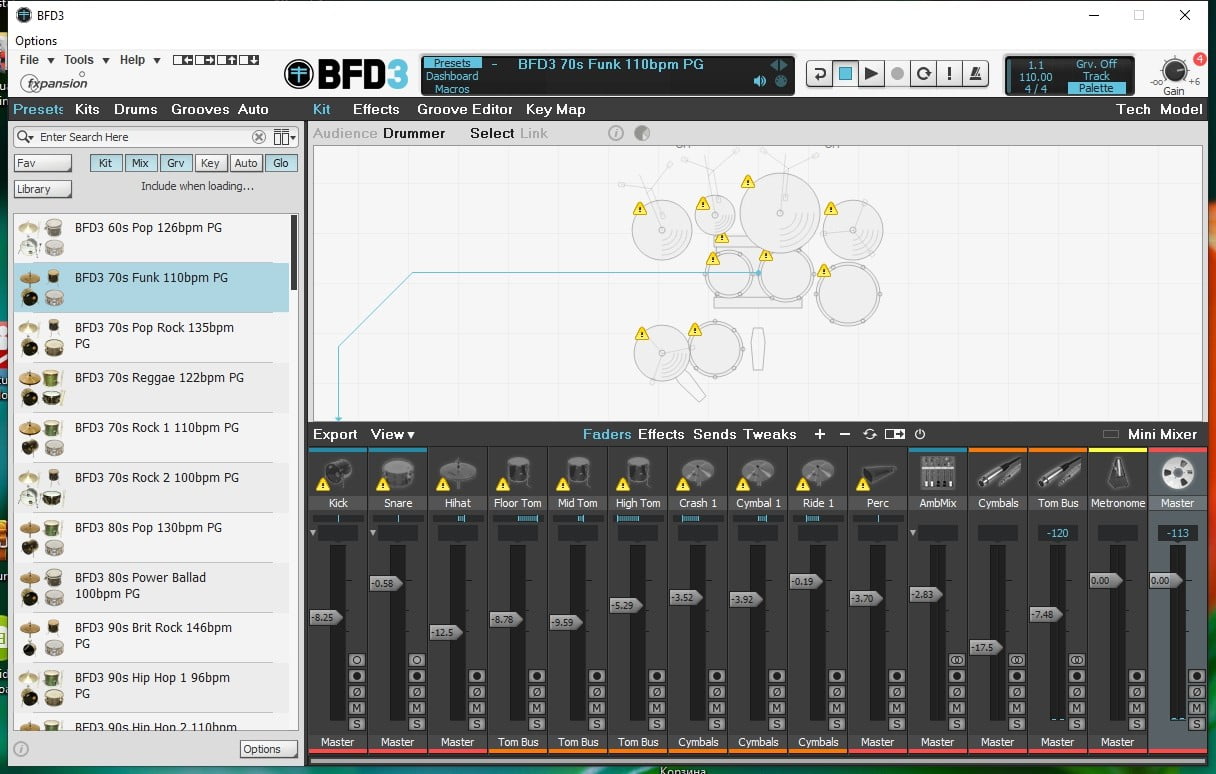Click the preset search input field

(x=143, y=137)
